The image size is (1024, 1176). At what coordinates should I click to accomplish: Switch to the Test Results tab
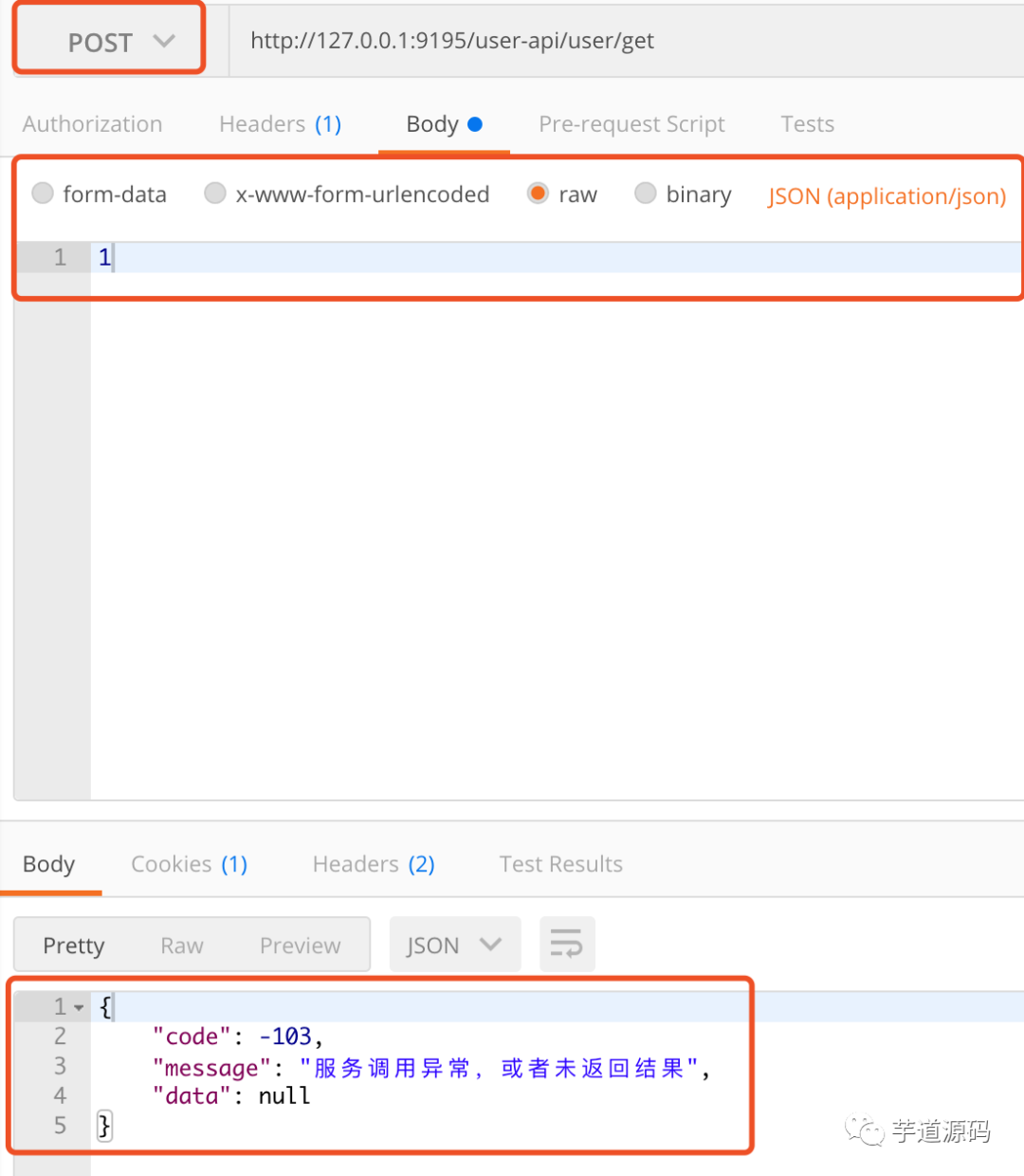click(x=560, y=864)
